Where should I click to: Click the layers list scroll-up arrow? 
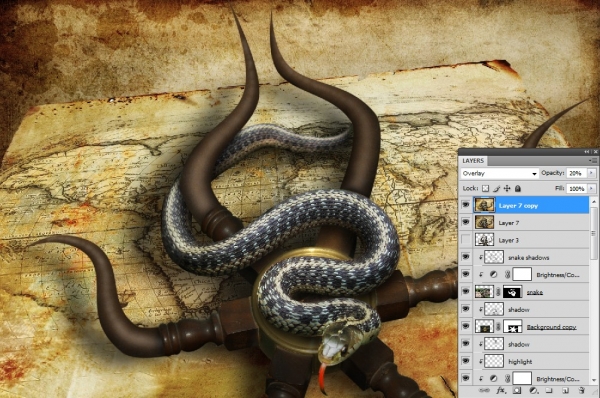594,201
